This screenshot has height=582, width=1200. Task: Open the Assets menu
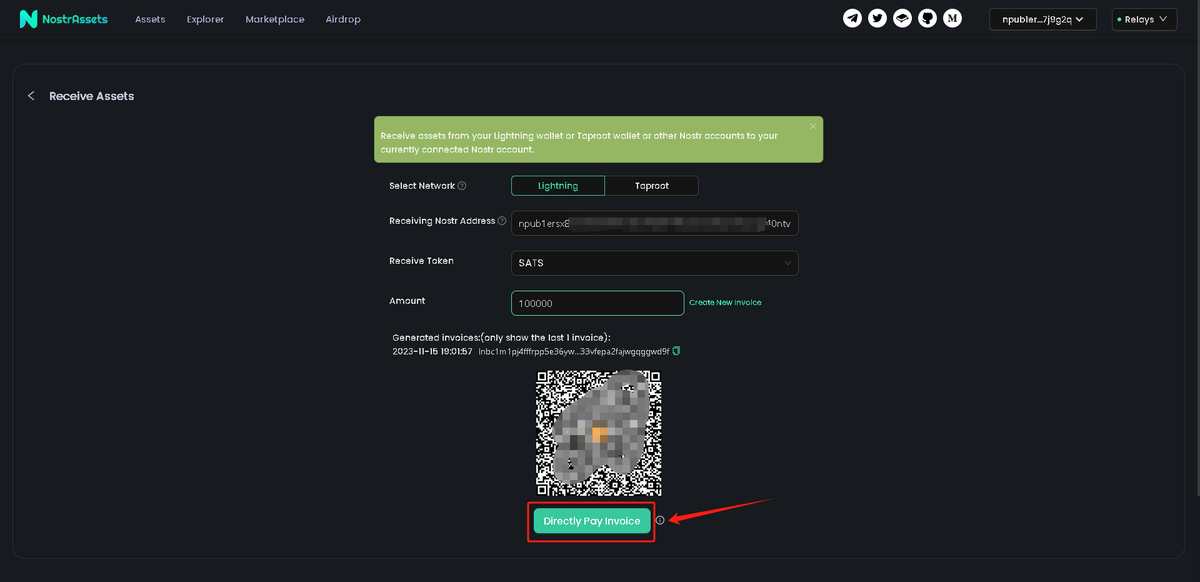150,19
